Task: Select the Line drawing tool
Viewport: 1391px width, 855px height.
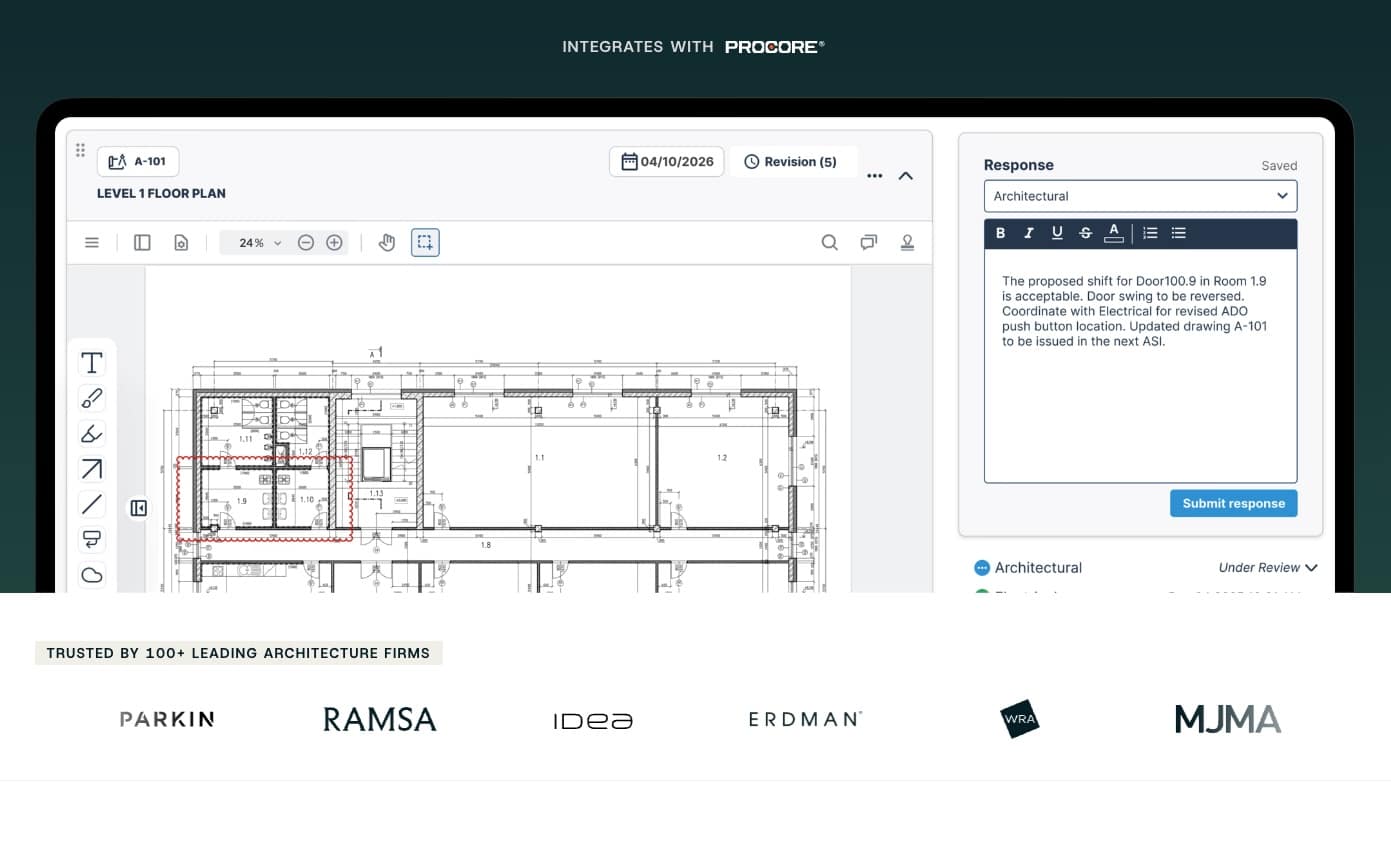Action: tap(92, 504)
